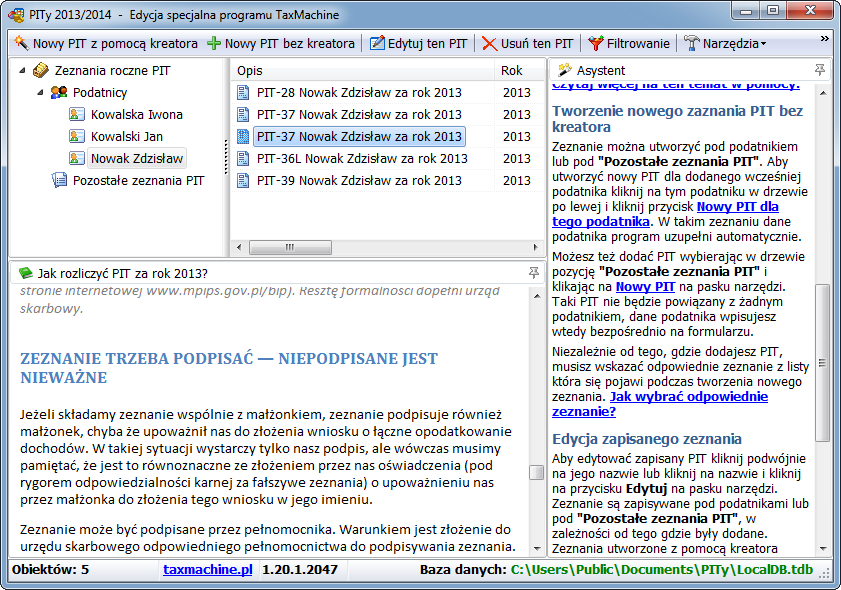Viewport: 841px width, 590px height.
Task: Click the document icon of first PIT-37 row
Action: (243, 114)
